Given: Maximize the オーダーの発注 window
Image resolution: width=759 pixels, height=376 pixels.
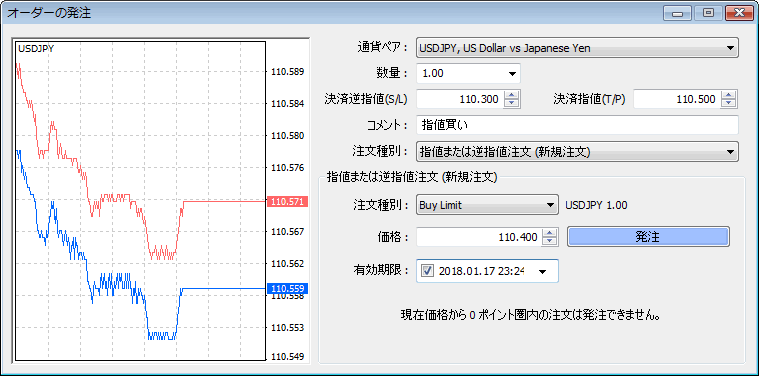Looking at the screenshot, I should (708, 13).
